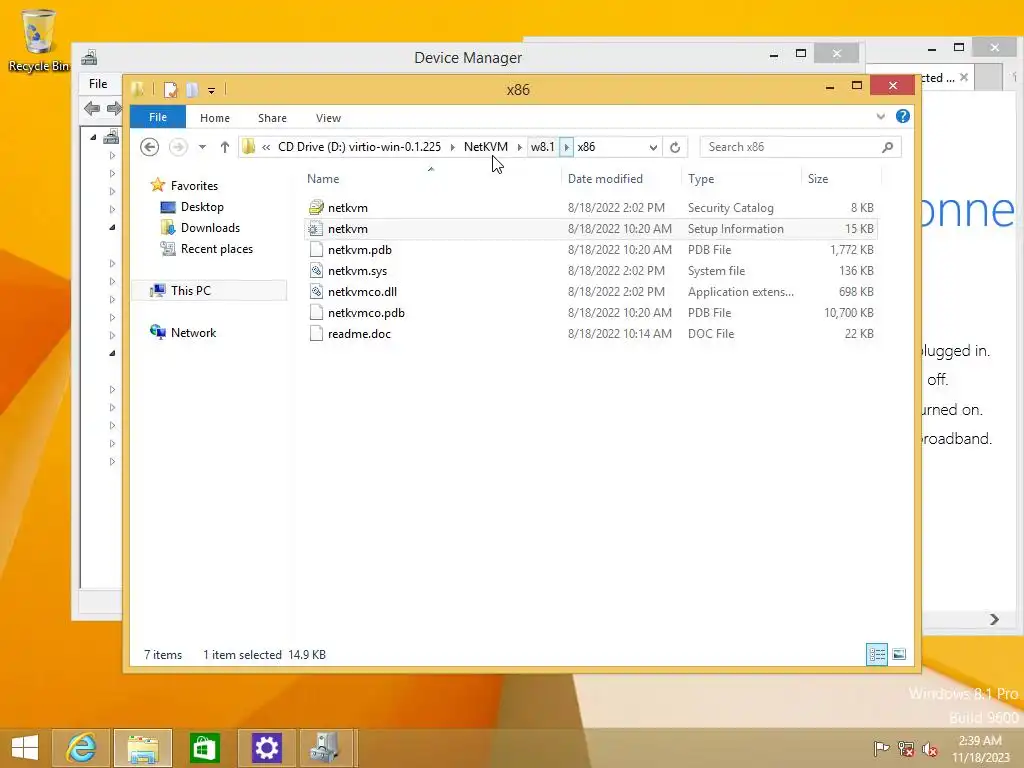Switch to Details view layout button
The width and height of the screenshot is (1024, 768).
click(876, 654)
